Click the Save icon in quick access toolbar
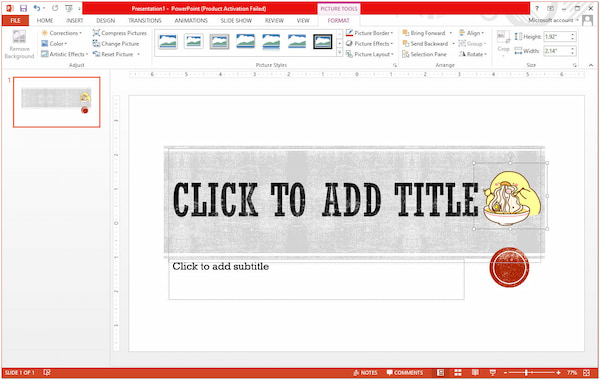Image resolution: width=600 pixels, height=380 pixels. coord(23,8)
